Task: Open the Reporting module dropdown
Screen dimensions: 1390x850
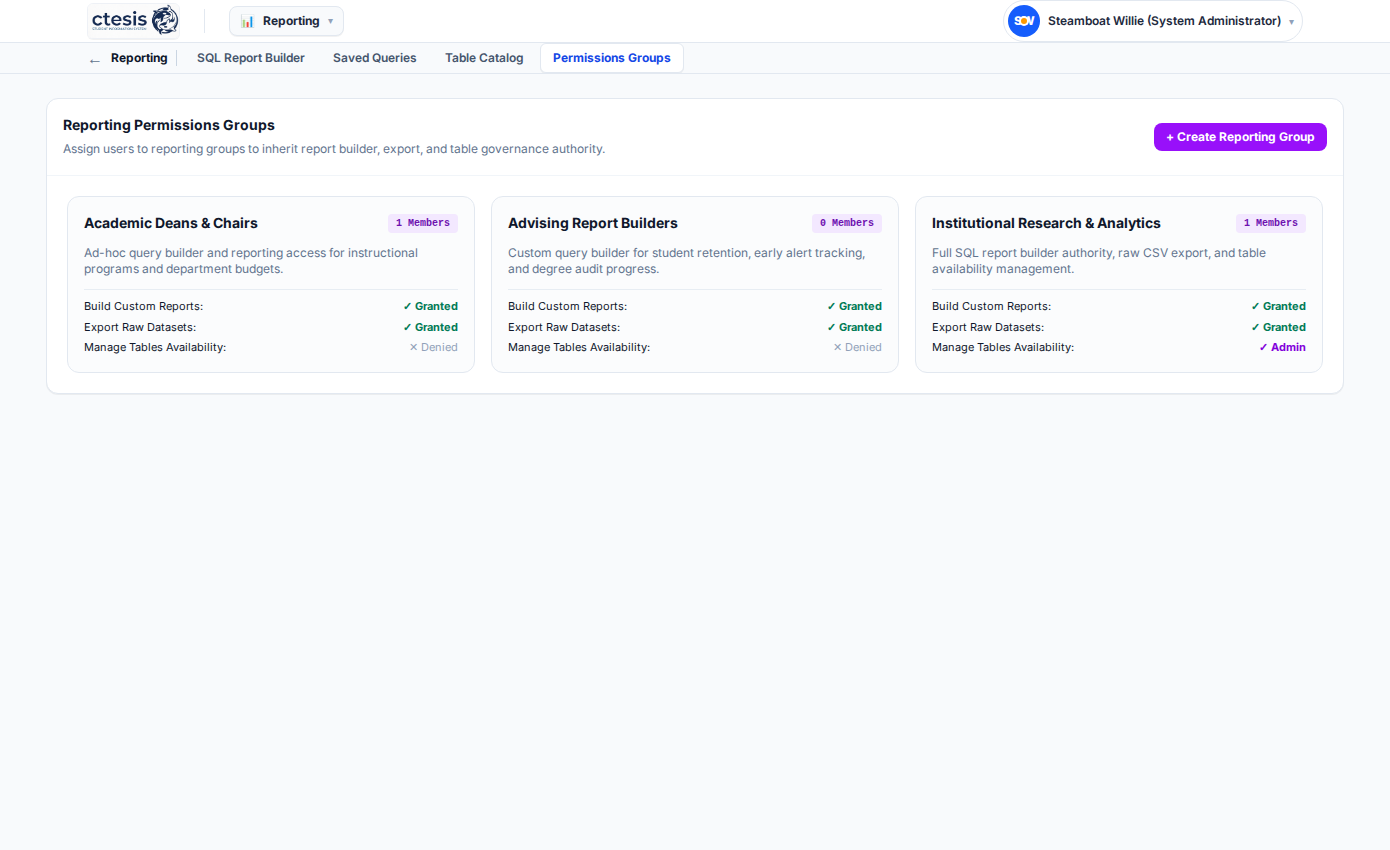Action: [286, 21]
